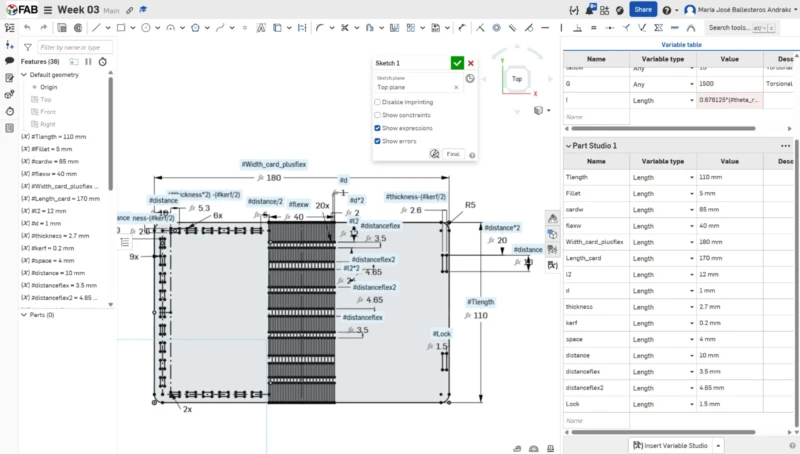Uncheck Show errors checkbox

(378, 141)
